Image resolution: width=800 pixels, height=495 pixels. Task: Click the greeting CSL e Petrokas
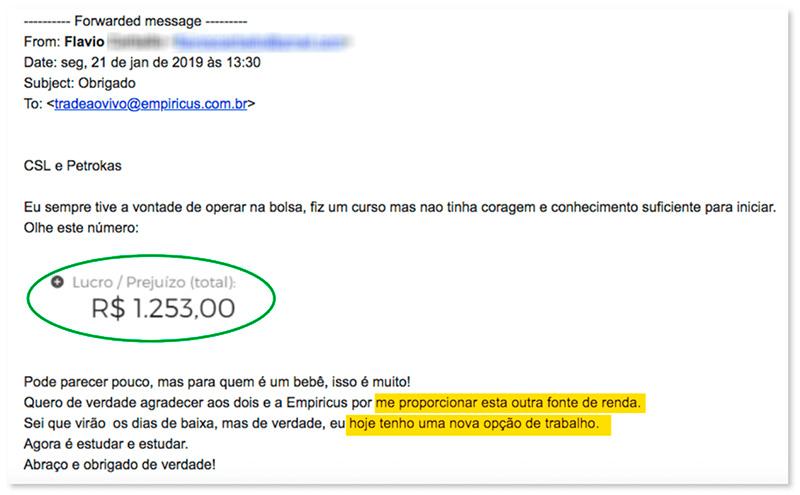pos(72,166)
